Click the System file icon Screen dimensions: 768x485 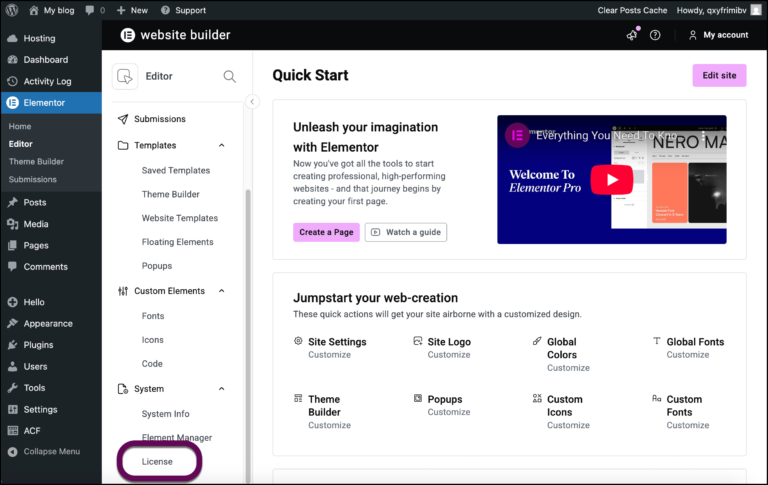pos(123,389)
